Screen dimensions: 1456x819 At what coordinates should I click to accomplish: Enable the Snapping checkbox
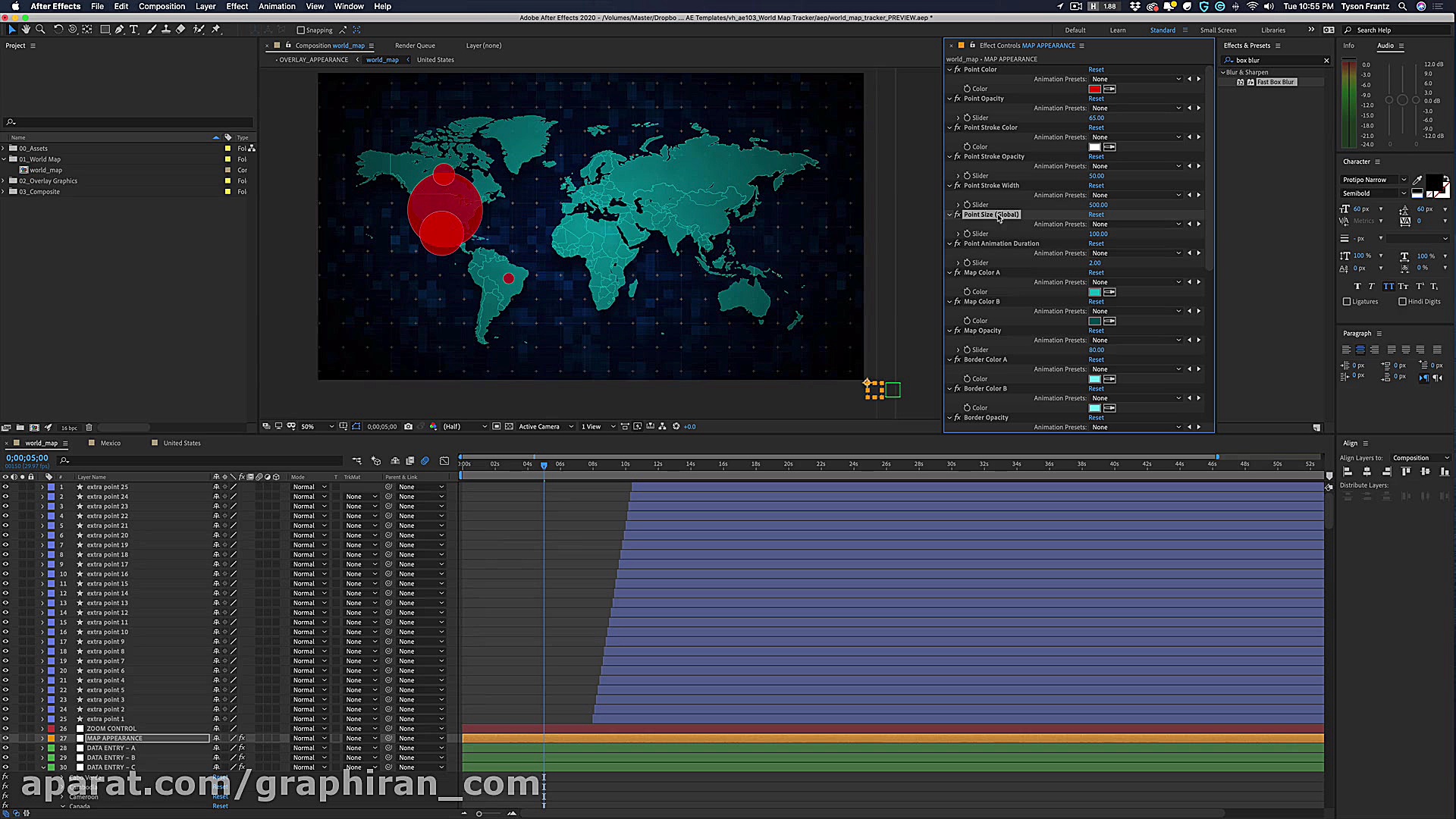(301, 30)
